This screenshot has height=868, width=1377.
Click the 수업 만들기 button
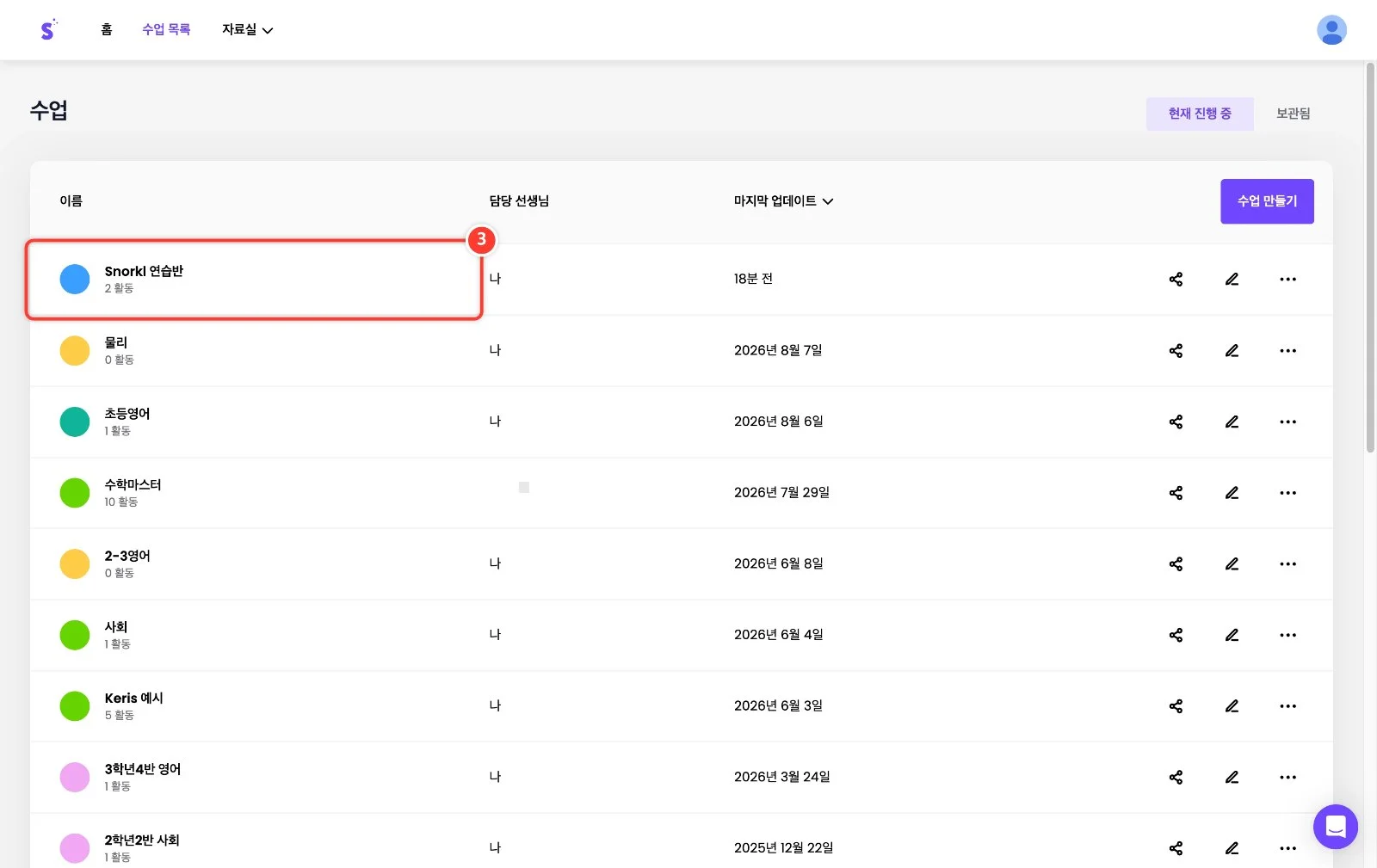pos(1267,201)
